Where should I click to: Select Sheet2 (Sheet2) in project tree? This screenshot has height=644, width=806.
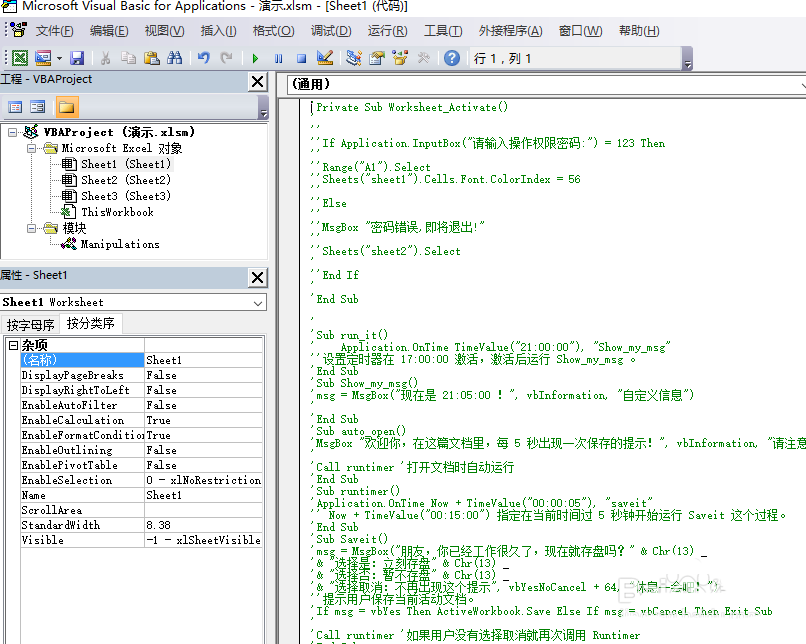point(125,180)
